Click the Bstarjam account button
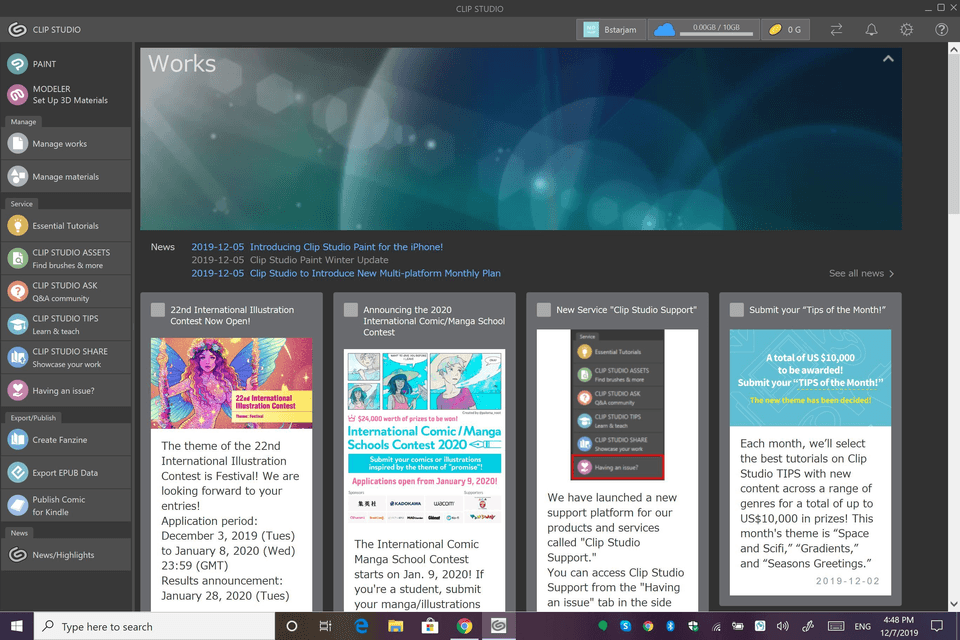 610,30
